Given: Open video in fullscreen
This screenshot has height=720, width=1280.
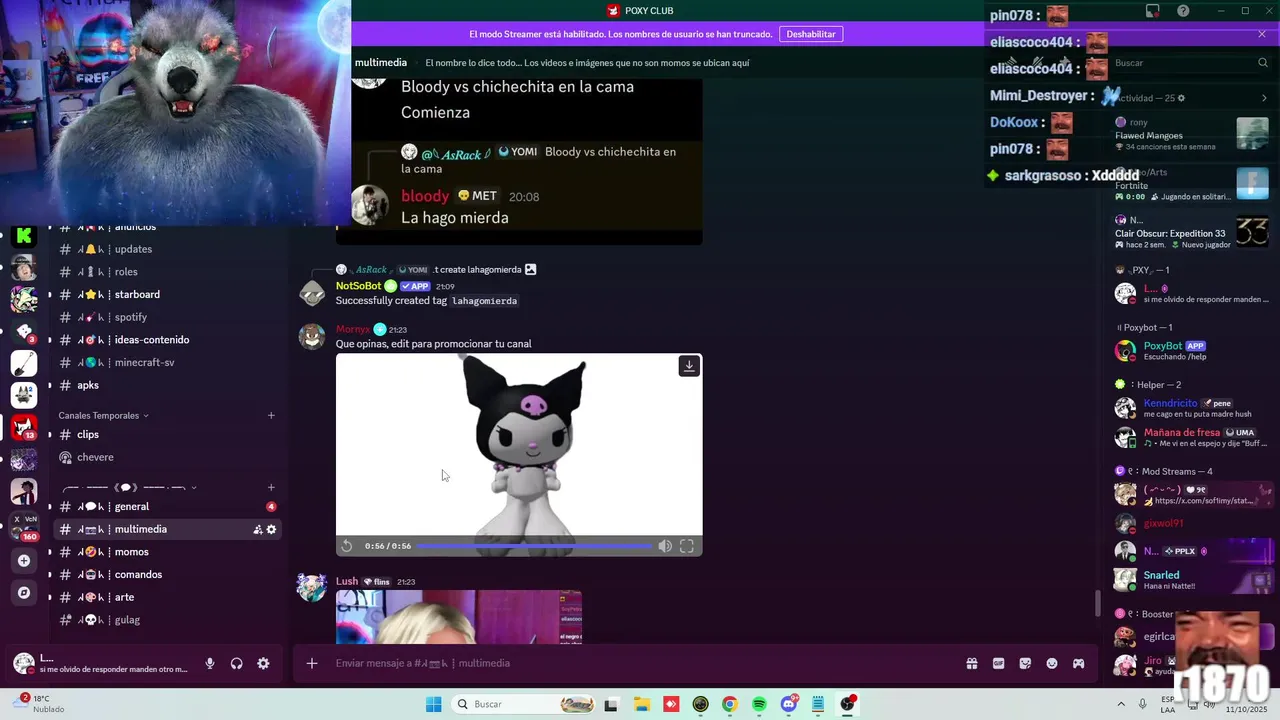Looking at the screenshot, I should coord(687,546).
